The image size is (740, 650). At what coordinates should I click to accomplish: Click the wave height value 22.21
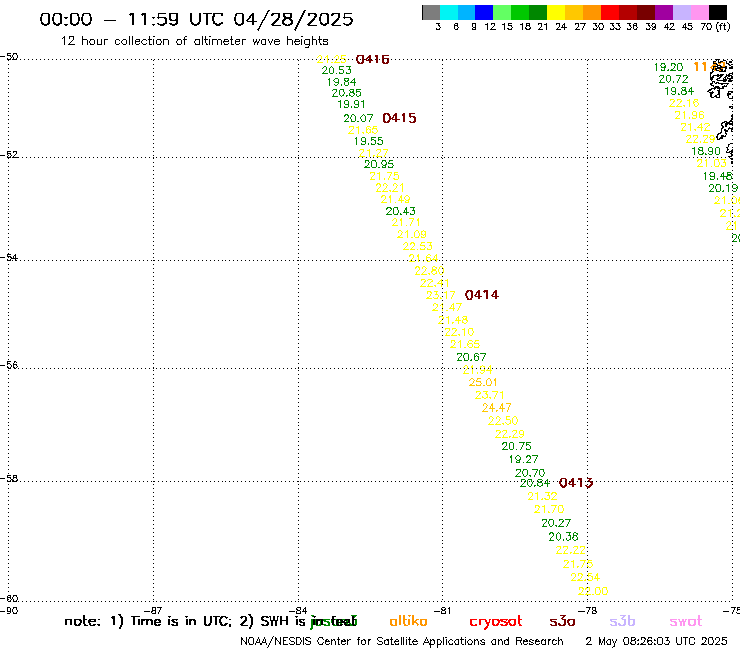tap(390, 188)
